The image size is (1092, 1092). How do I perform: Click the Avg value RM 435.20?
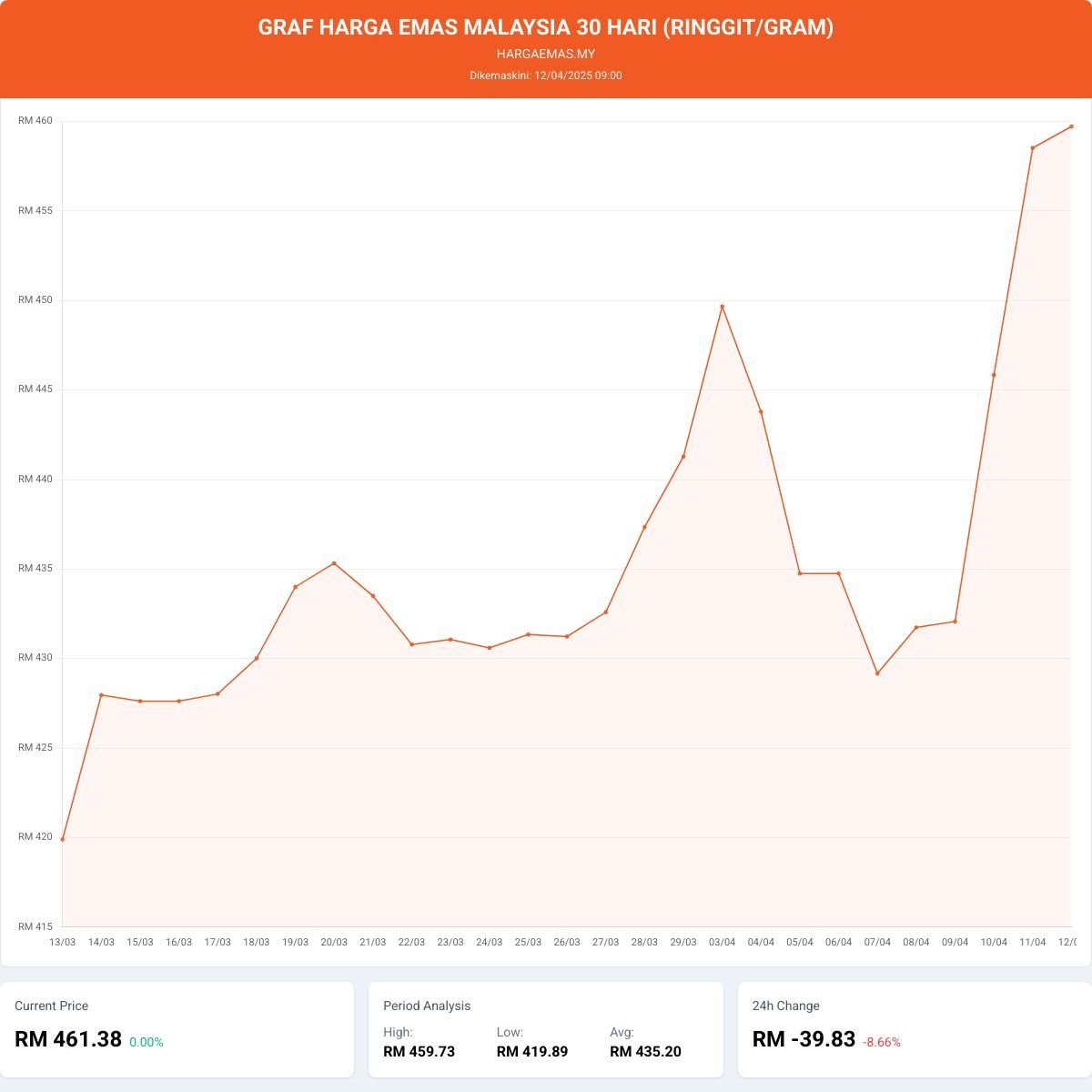[x=645, y=1052]
